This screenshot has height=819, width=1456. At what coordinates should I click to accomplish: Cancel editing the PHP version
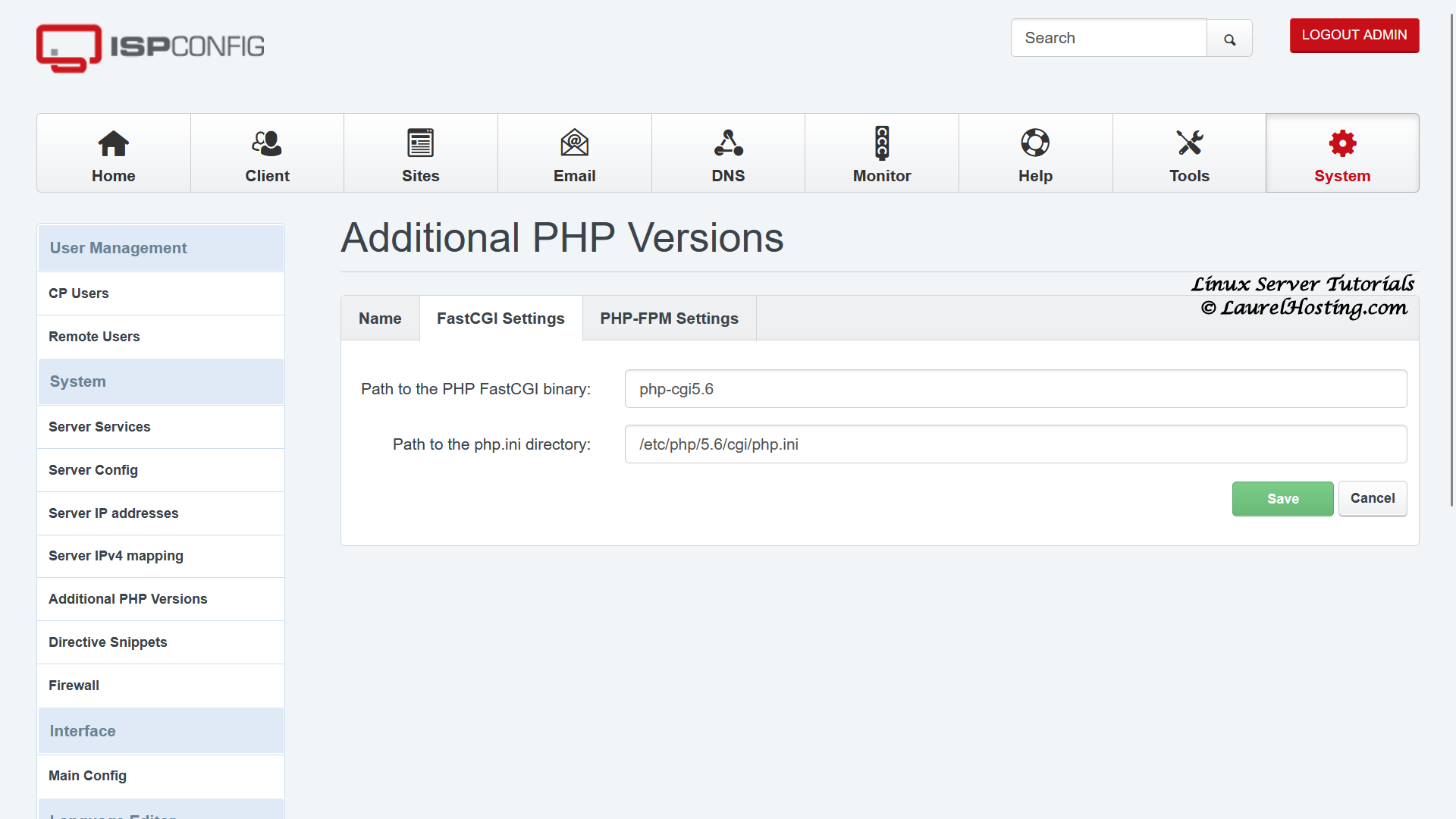[x=1373, y=499]
